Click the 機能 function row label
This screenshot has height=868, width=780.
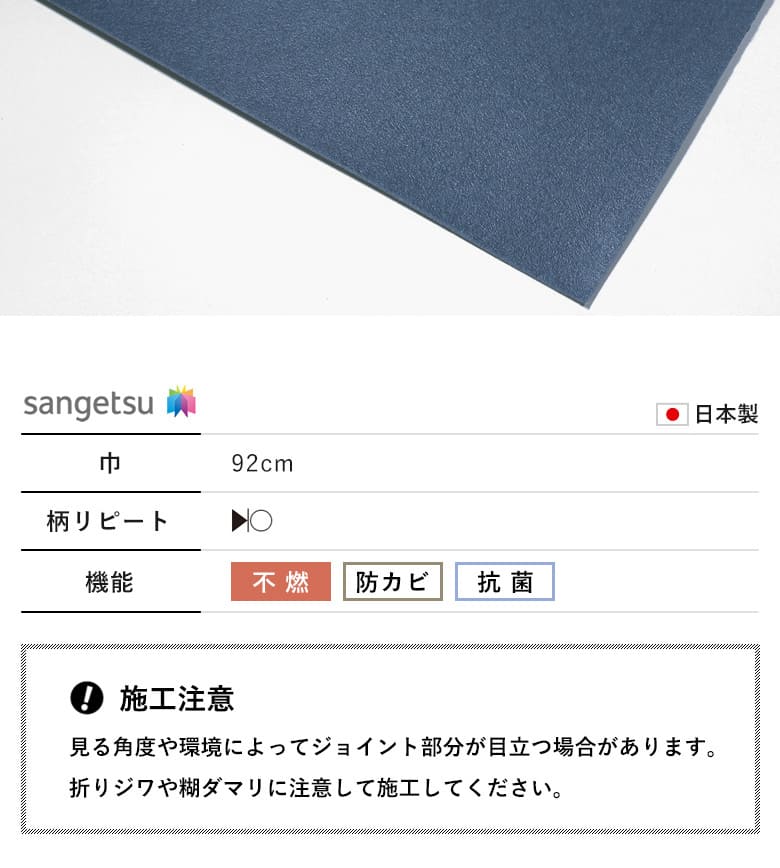110,582
